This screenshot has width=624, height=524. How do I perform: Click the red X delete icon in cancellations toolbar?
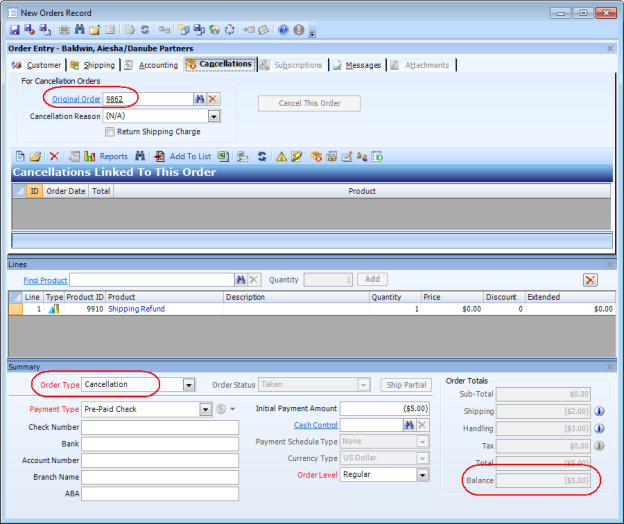click(54, 156)
